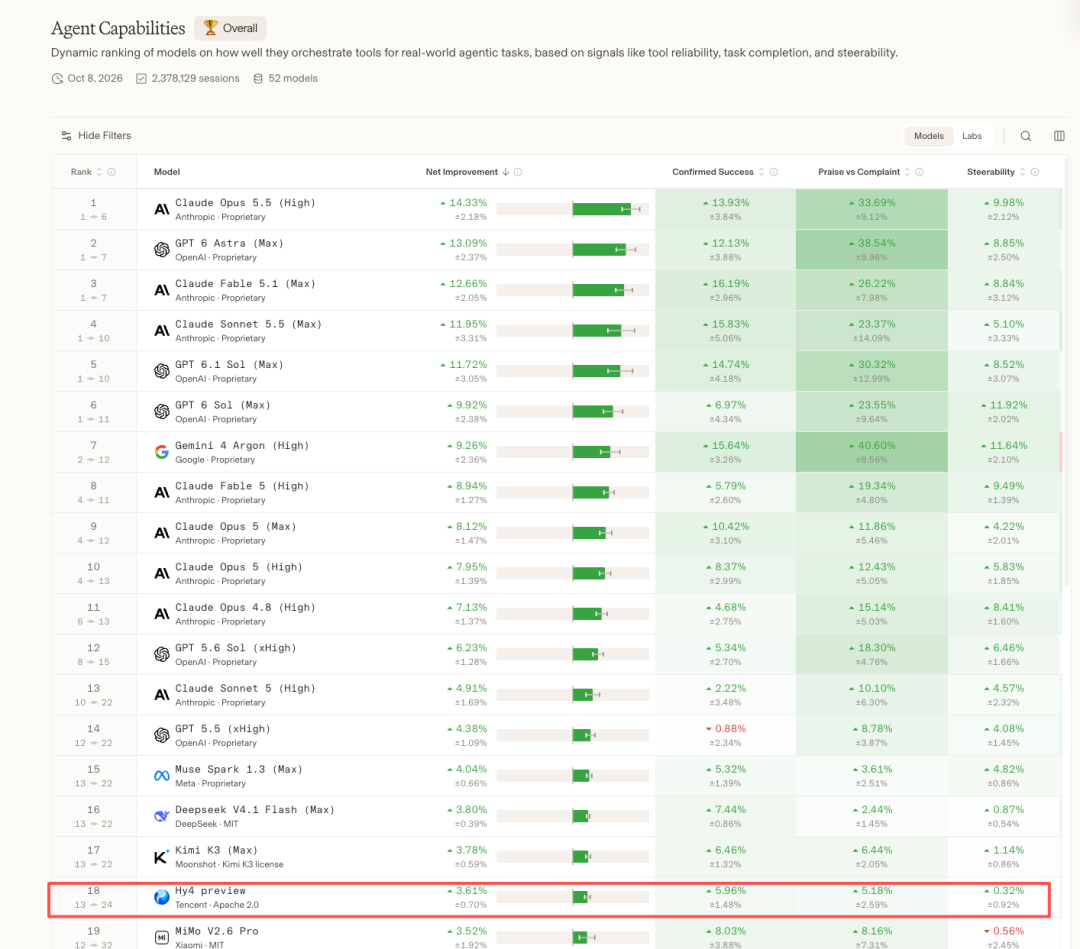Click the Model column header
Image resolution: width=1080 pixels, height=949 pixels.
167,172
